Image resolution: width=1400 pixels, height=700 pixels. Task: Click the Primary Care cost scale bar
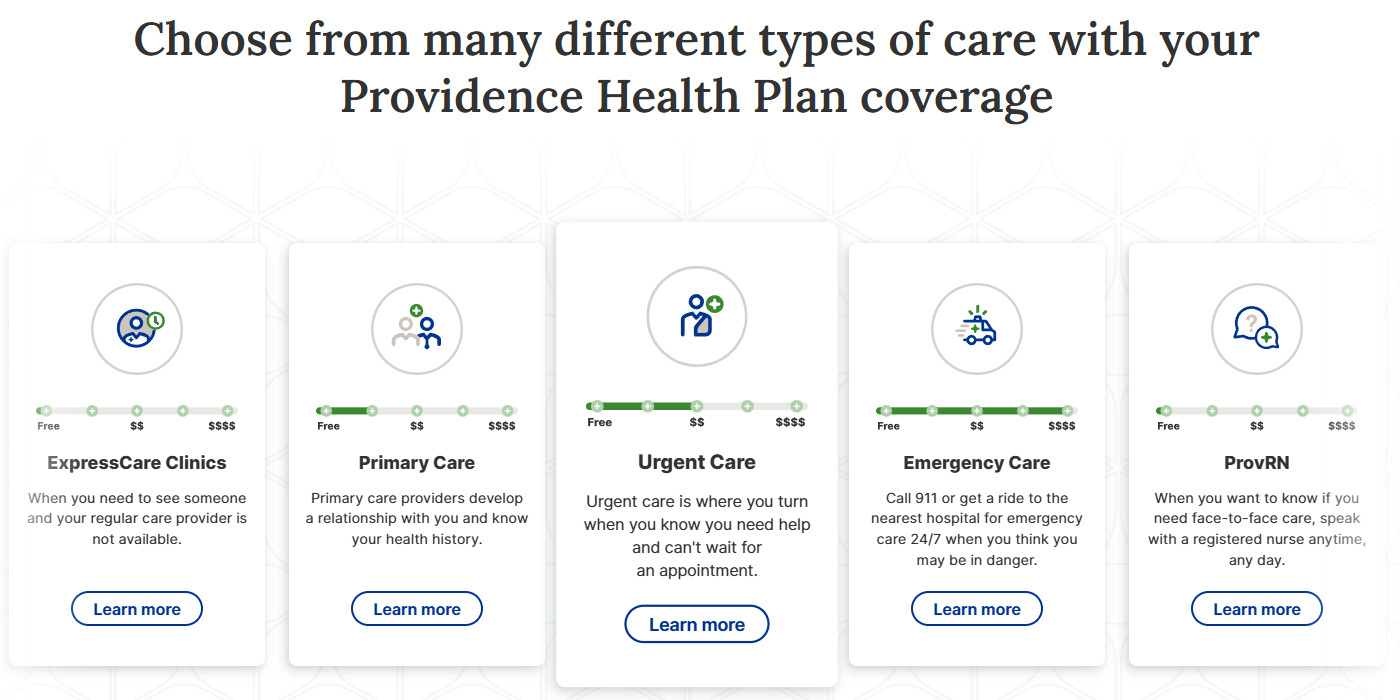pyautogui.click(x=417, y=410)
